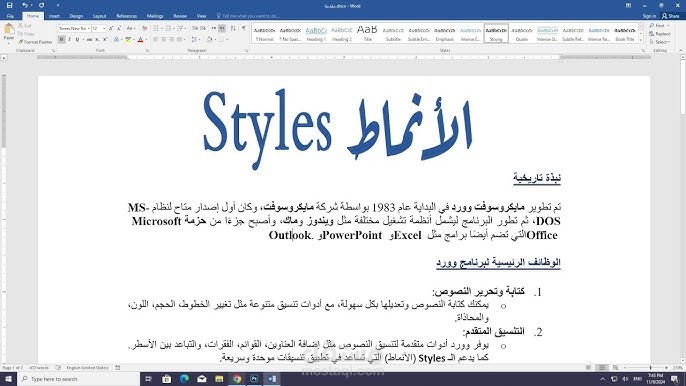
Task: Apply superscript formatting
Action: (x=105, y=40)
